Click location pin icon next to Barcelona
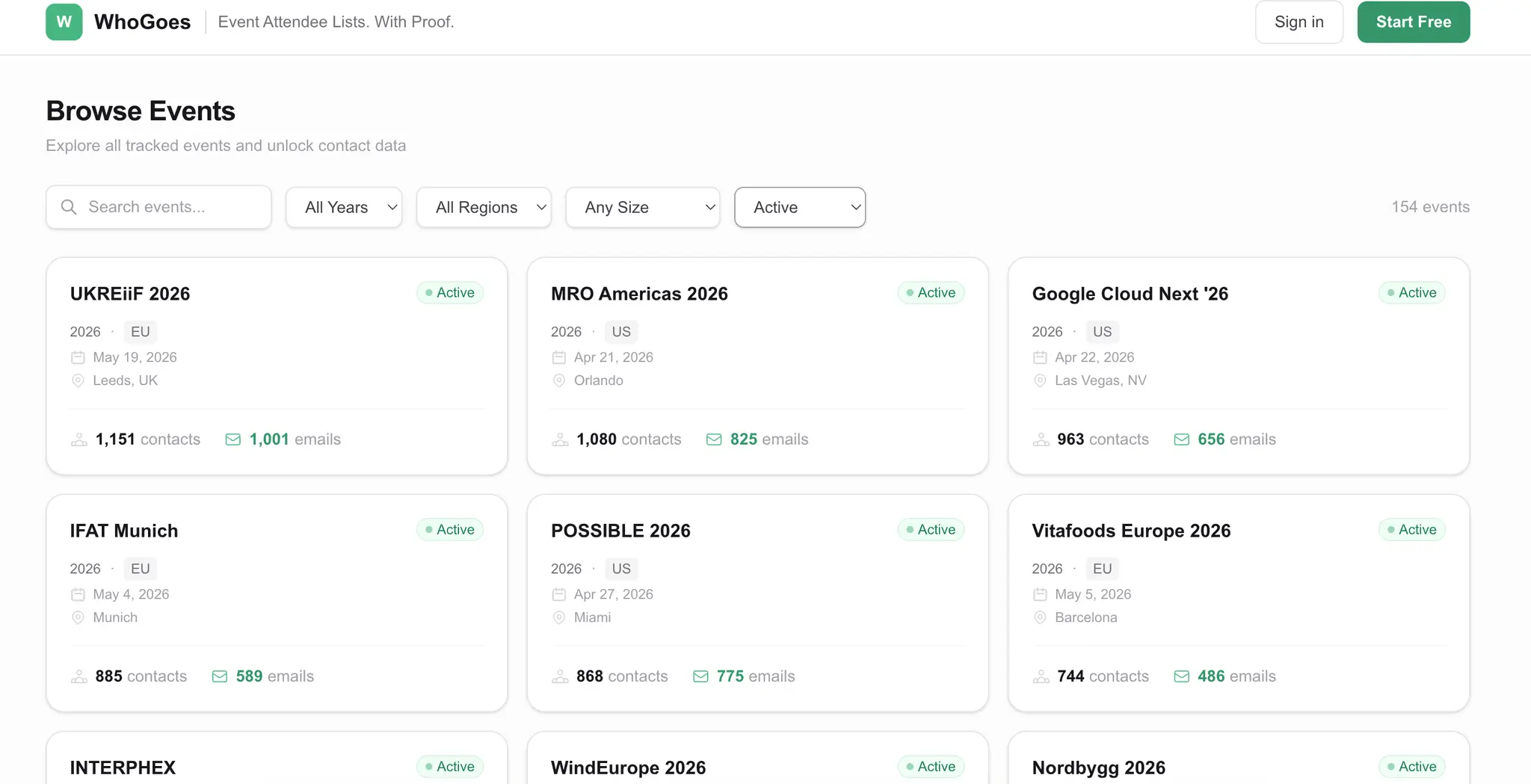The image size is (1531, 784). [x=1040, y=617]
